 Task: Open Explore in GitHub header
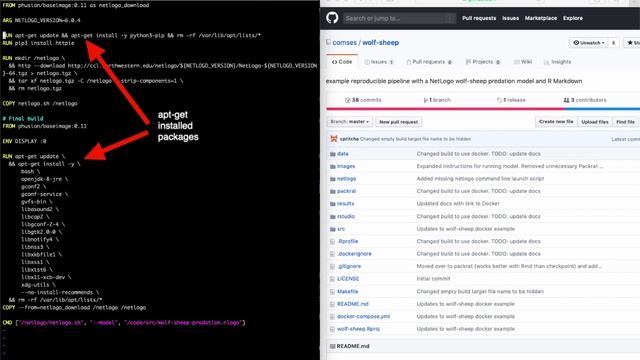573,18
